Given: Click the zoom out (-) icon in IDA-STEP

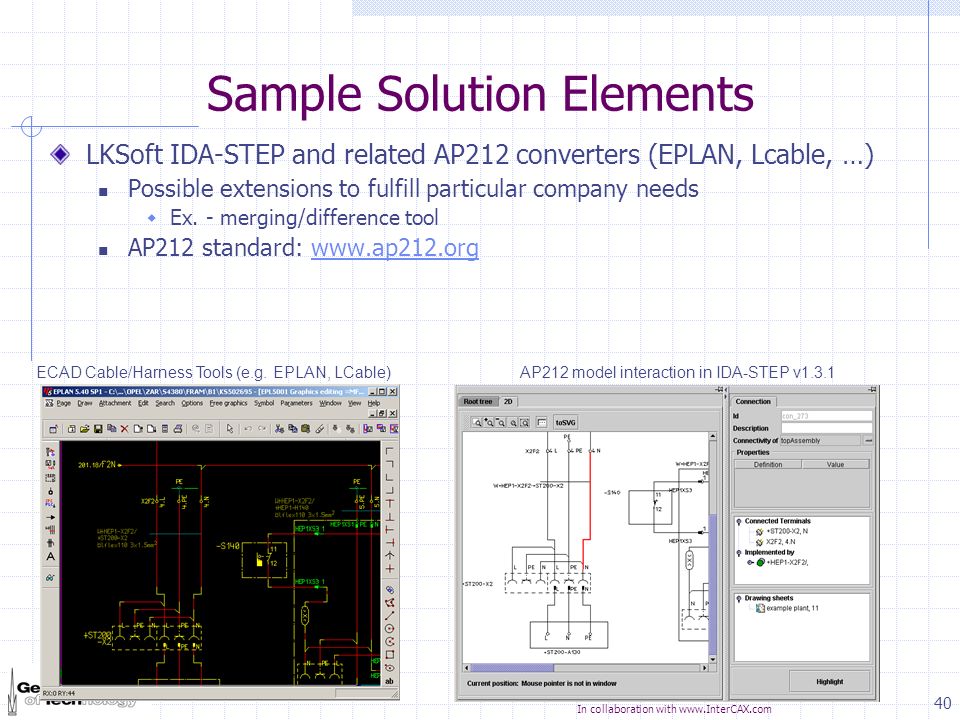Looking at the screenshot, I should (500, 422).
